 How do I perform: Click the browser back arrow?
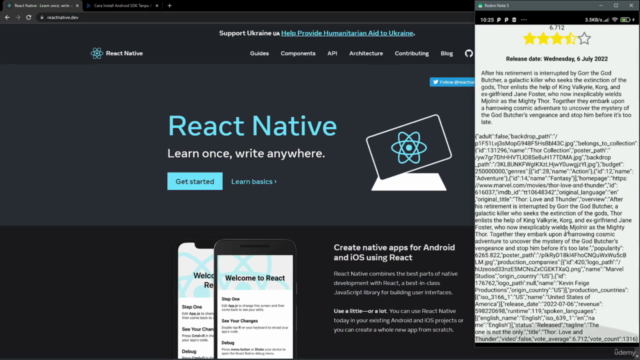pyautogui.click(x=7, y=18)
